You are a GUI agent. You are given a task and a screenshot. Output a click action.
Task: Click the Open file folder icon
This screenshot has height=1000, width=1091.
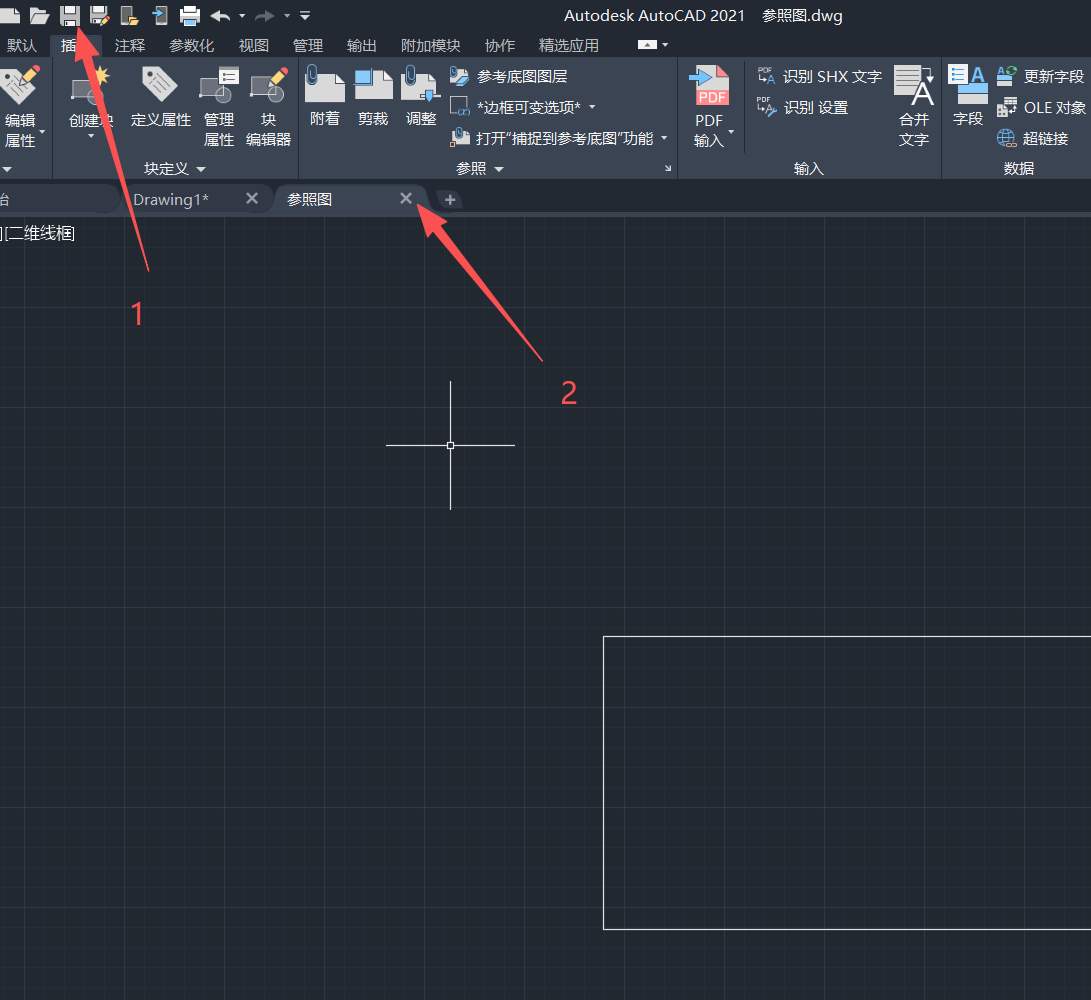[x=40, y=15]
